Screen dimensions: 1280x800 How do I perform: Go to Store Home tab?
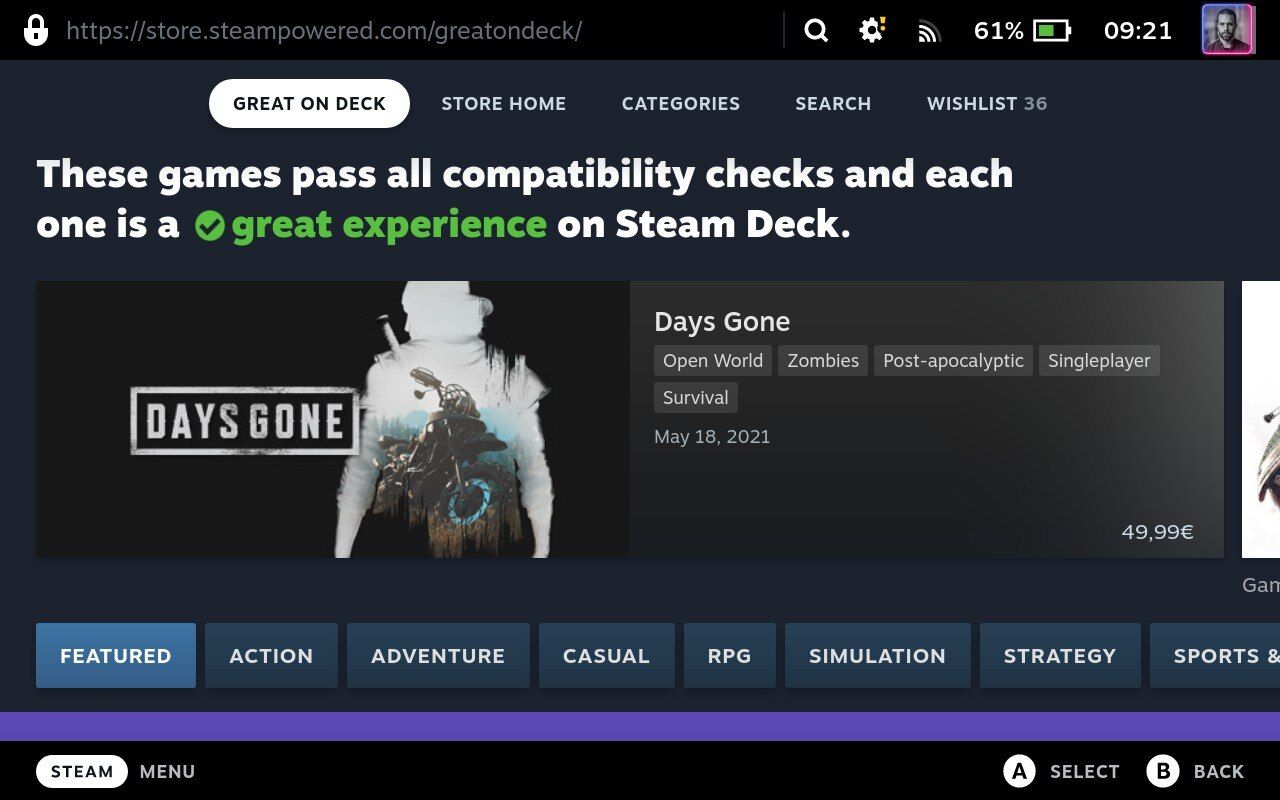click(504, 104)
